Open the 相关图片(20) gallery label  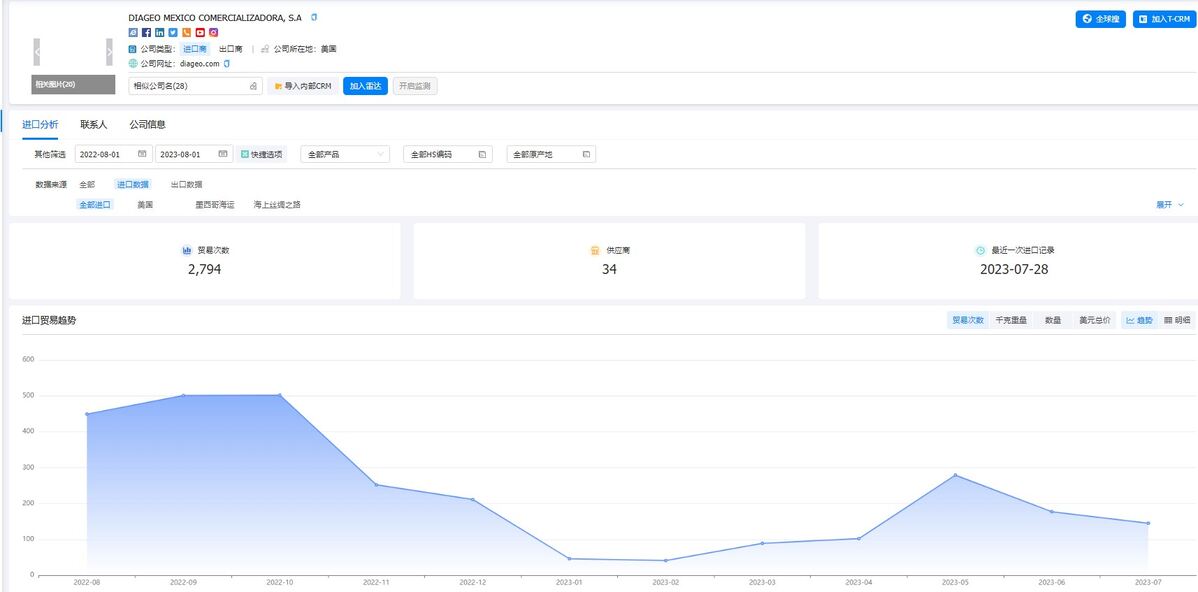(73, 85)
